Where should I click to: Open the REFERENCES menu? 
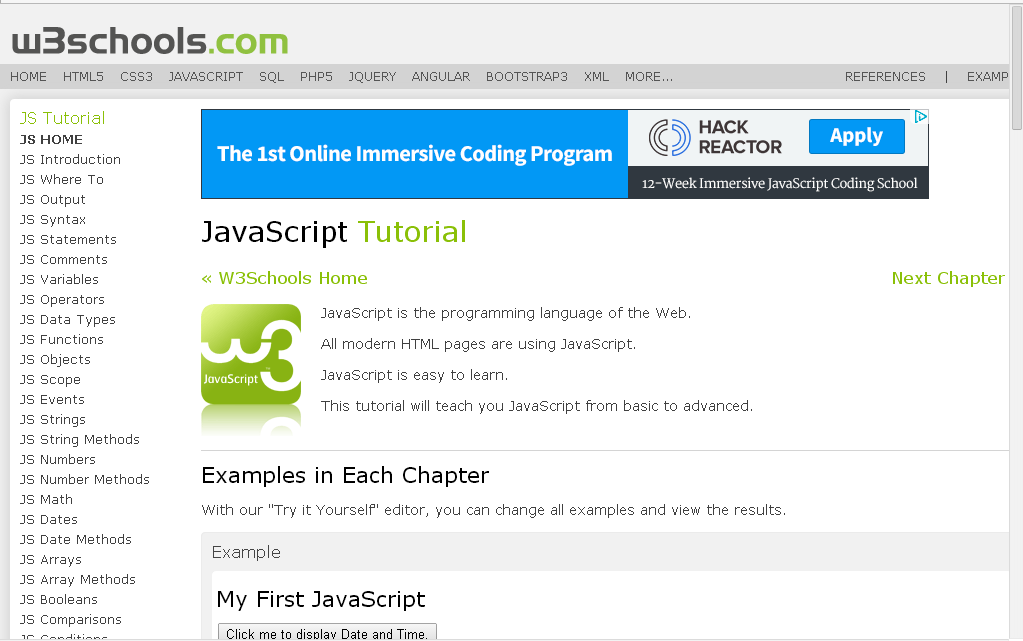tap(885, 76)
